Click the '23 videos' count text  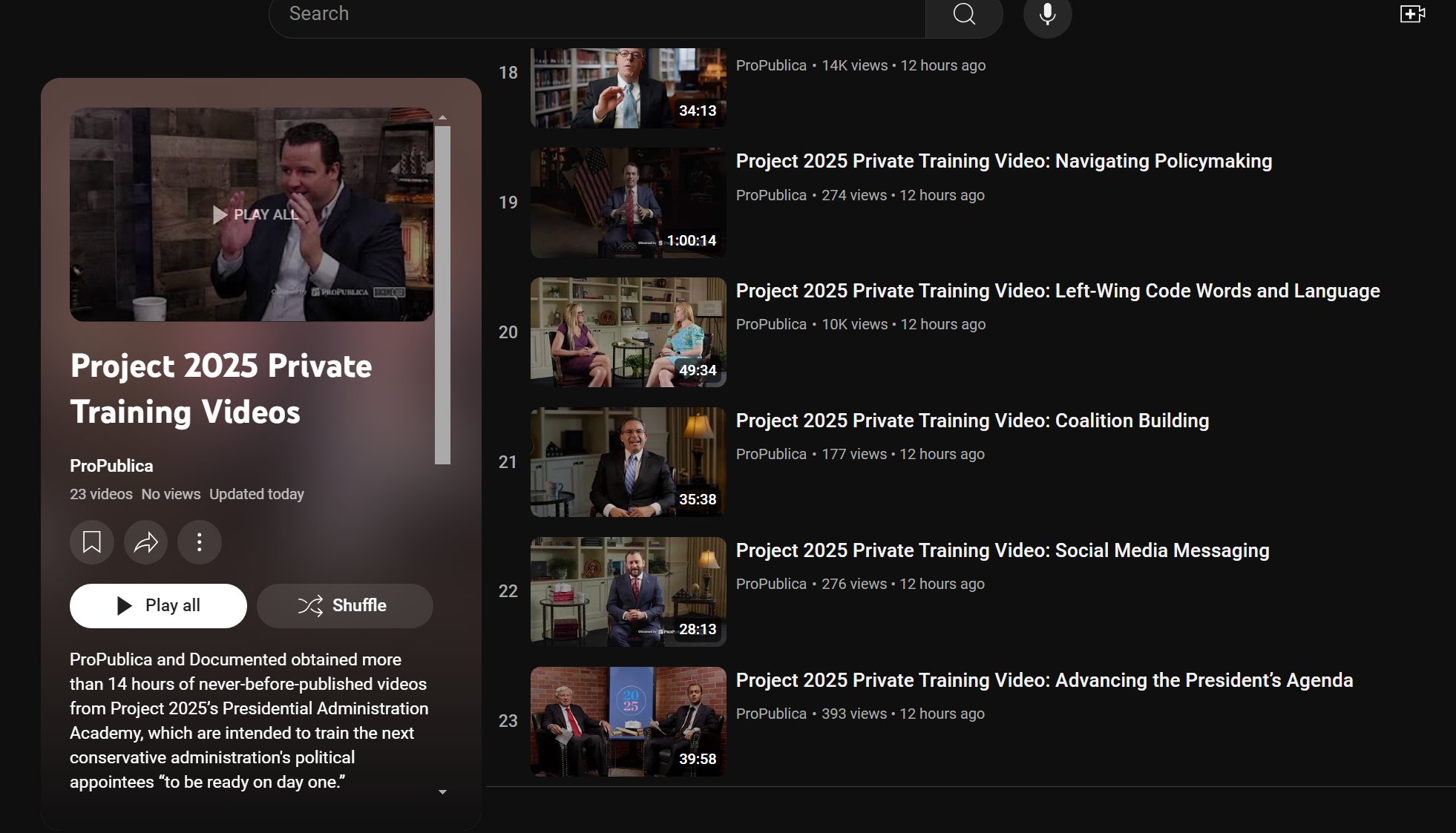[x=101, y=494]
